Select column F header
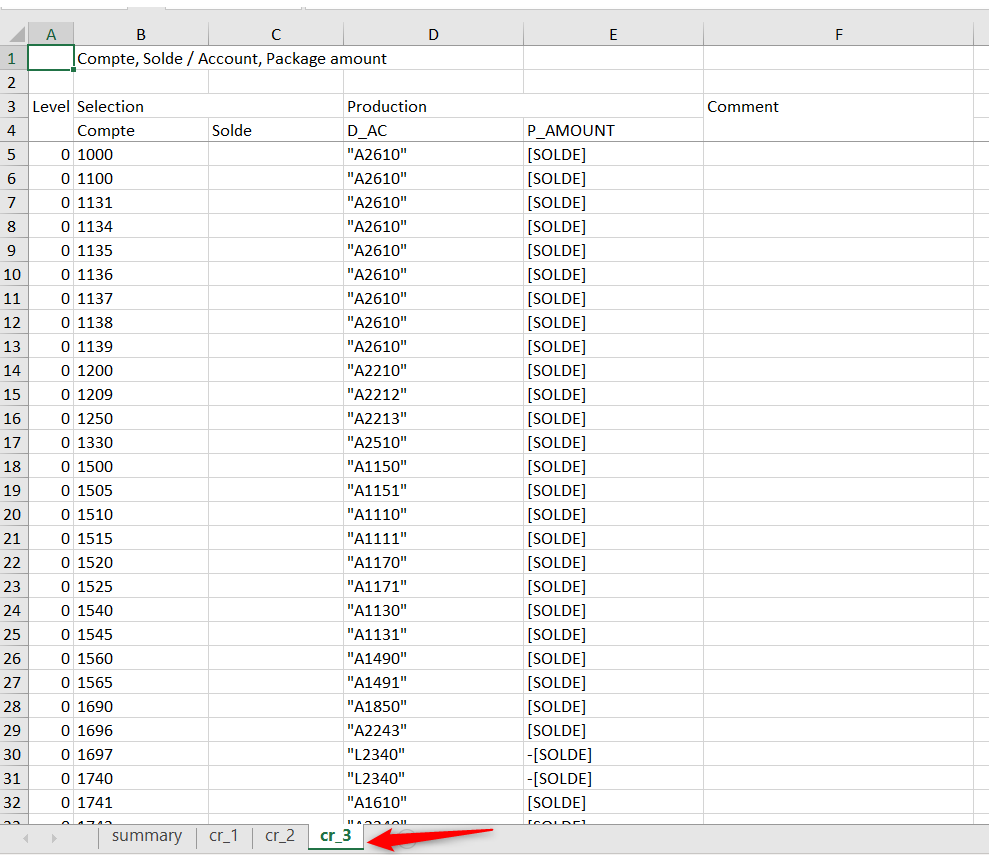 tap(838, 34)
